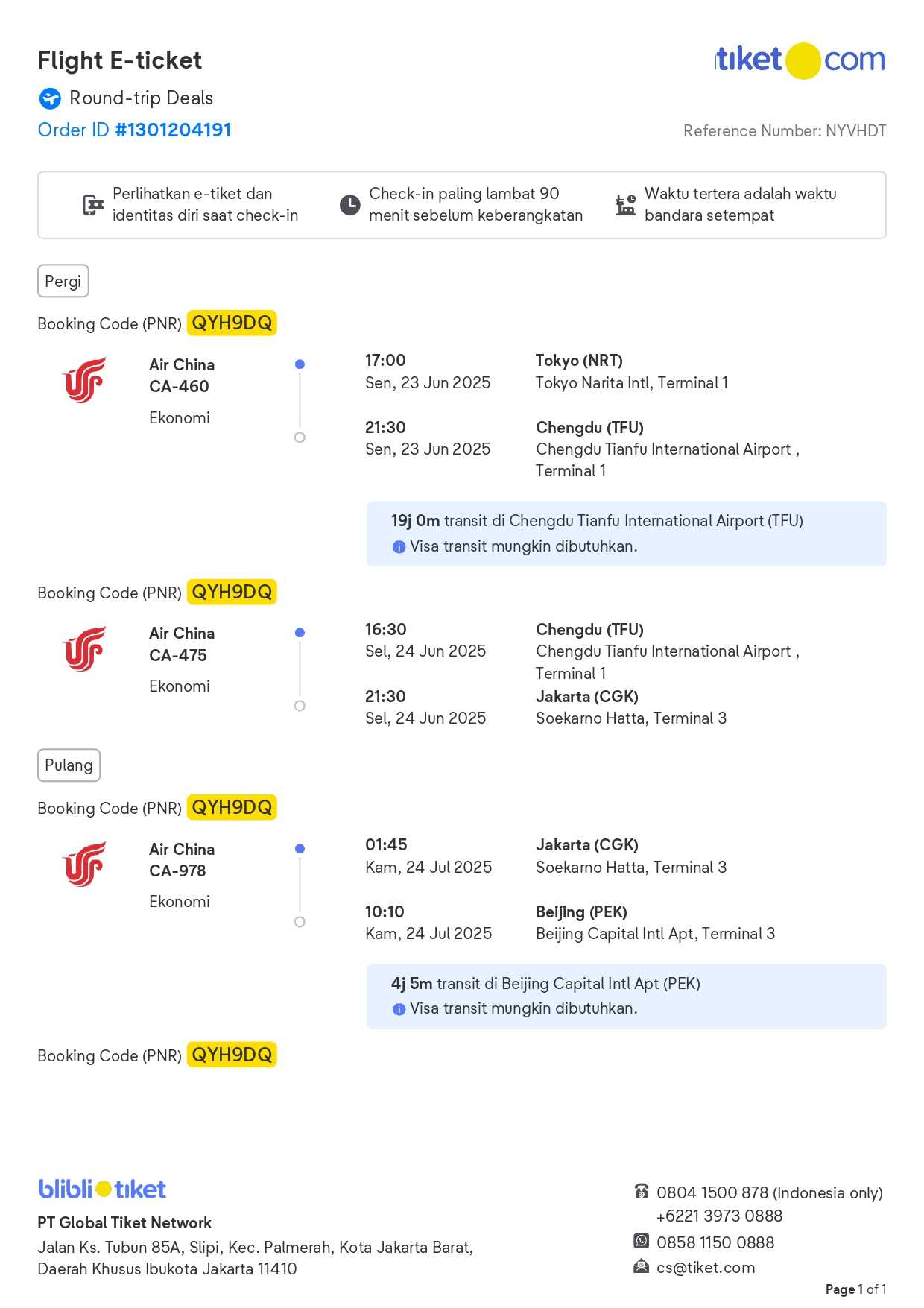Click the e-ticket identity check-in icon
924x1308 pixels.
[93, 205]
